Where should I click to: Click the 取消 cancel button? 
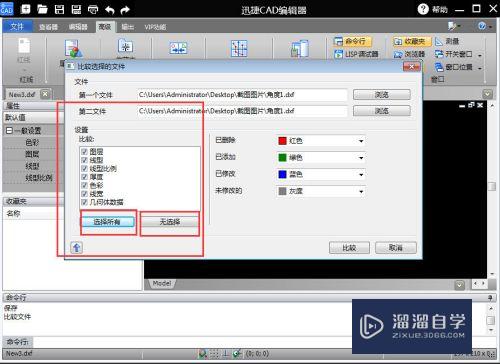click(x=396, y=248)
